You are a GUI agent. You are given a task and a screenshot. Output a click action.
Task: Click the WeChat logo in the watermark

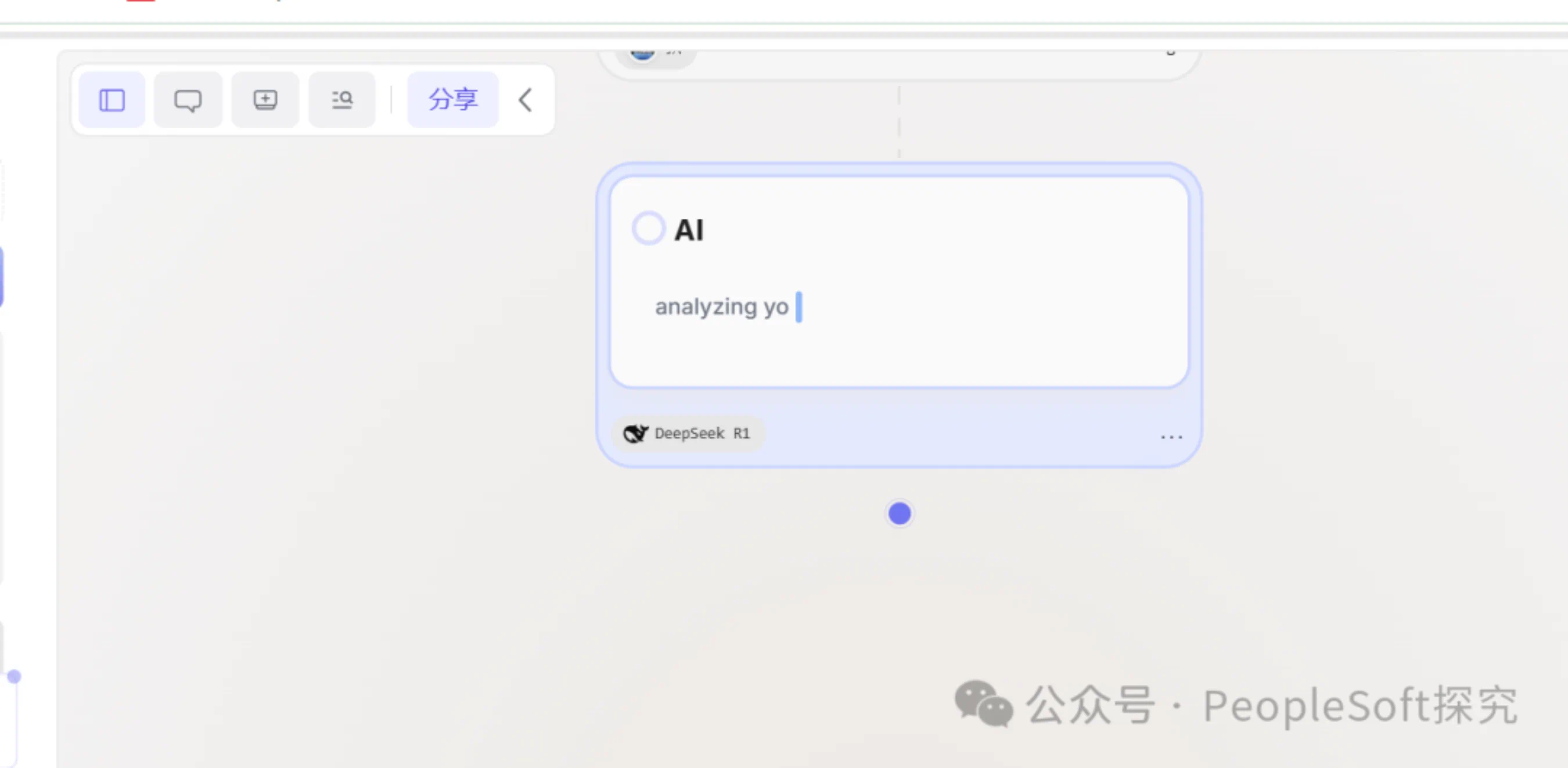pos(983,704)
